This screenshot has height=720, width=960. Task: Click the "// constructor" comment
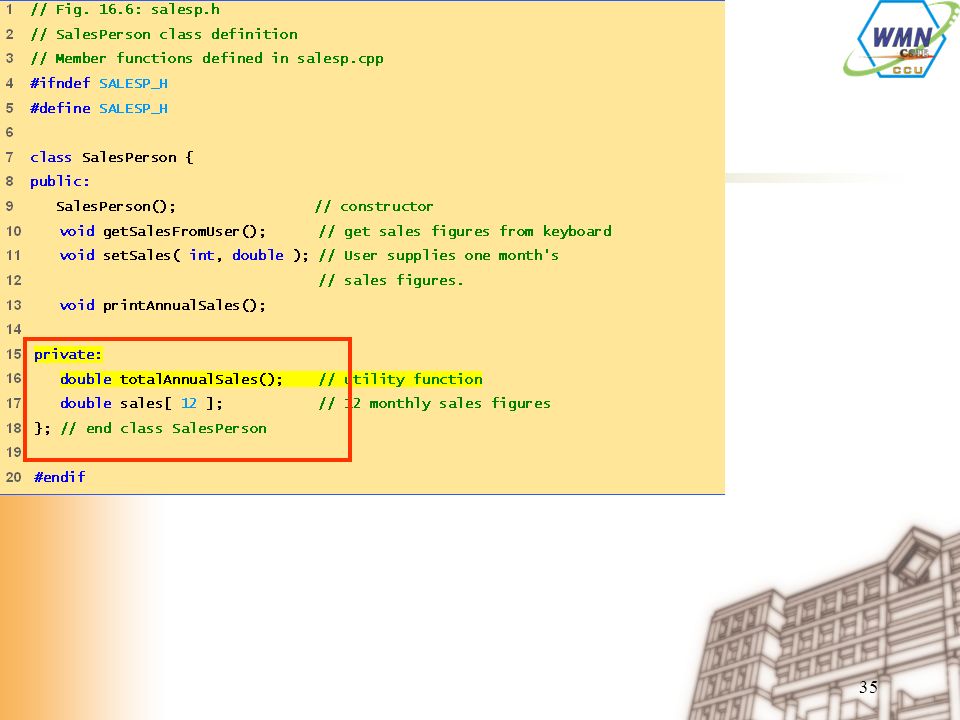point(374,206)
